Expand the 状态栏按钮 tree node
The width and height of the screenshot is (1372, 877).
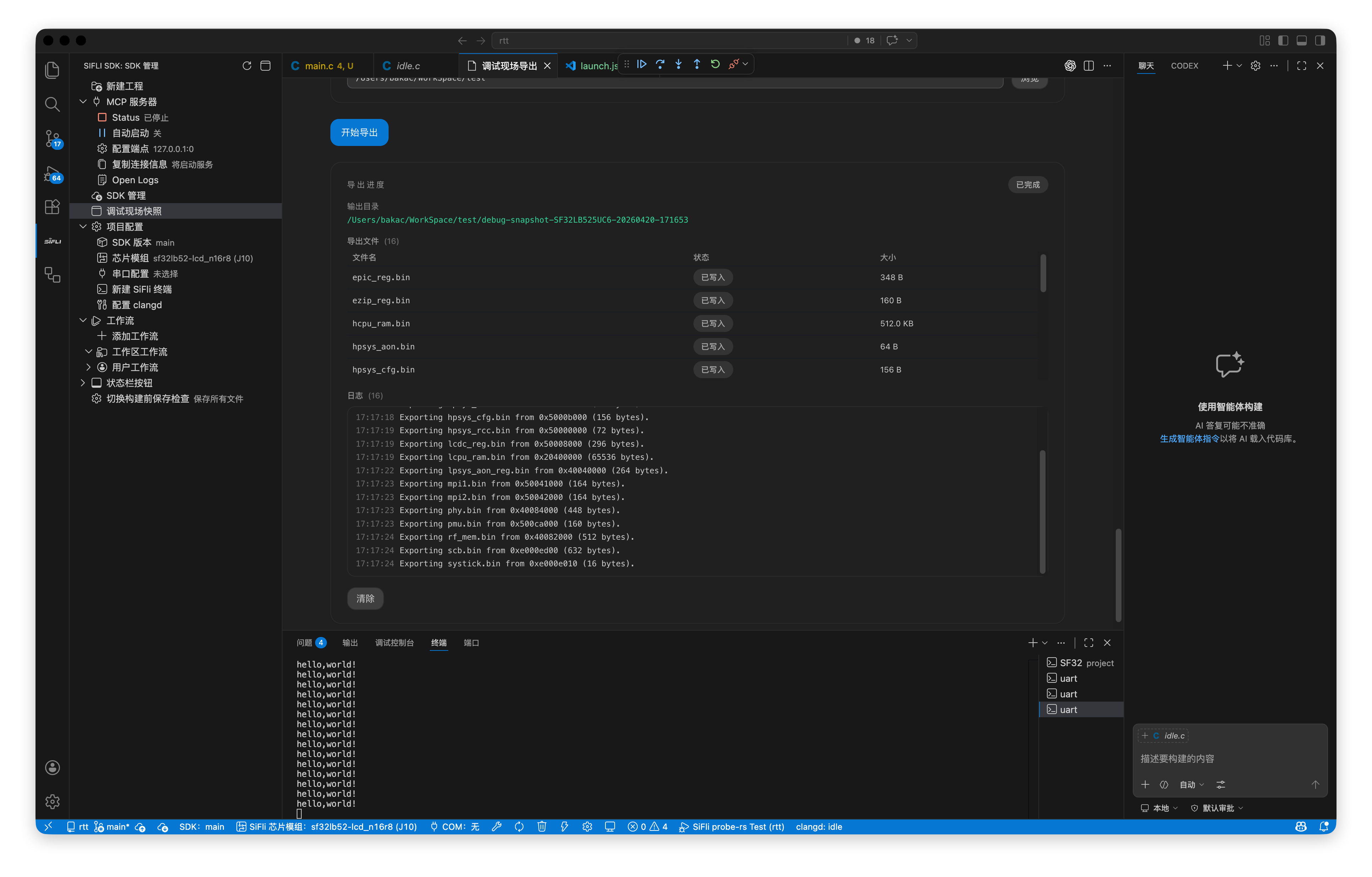pos(83,383)
